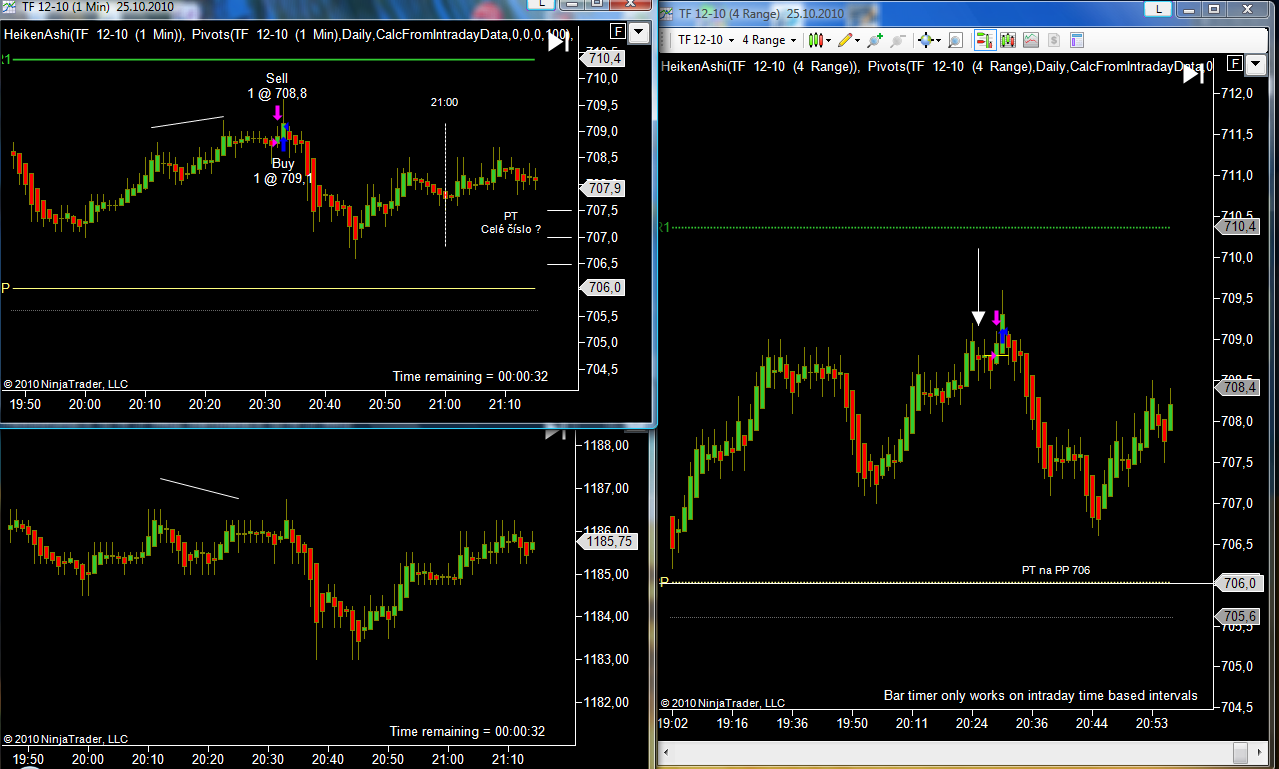Click the yellow P pivot label in 1 Min chart
Image resolution: width=1279 pixels, height=769 pixels.
(5, 288)
